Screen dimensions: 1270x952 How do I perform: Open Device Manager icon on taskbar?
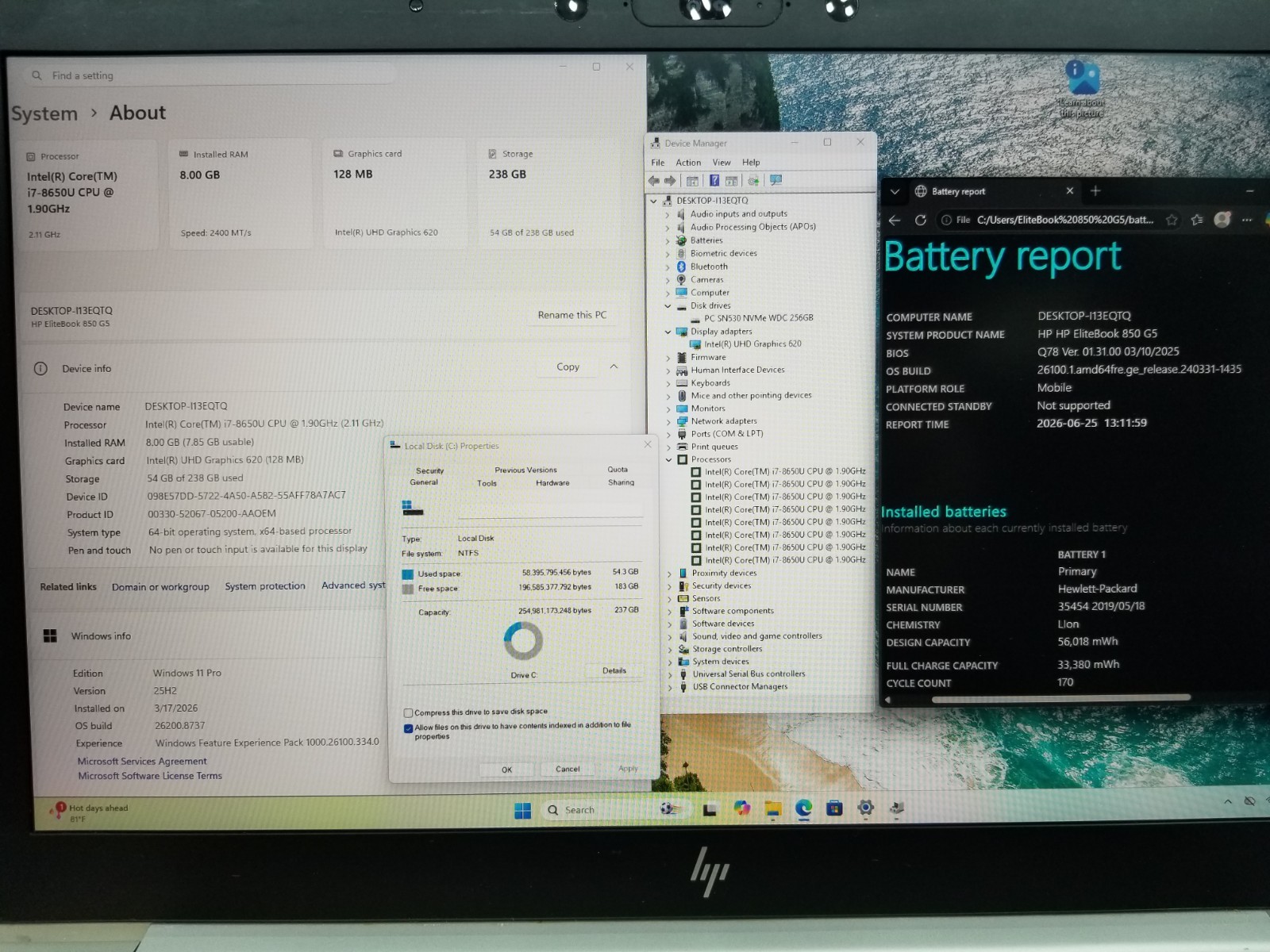point(897,808)
